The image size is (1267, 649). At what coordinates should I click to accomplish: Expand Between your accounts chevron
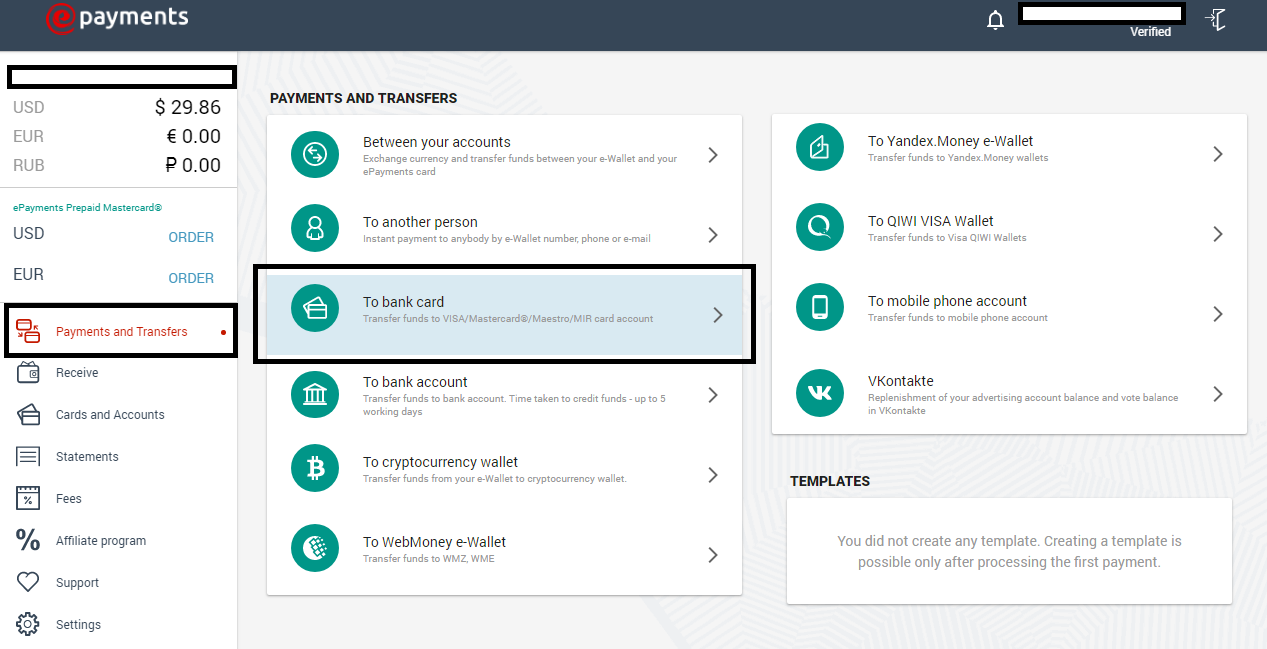coord(713,155)
